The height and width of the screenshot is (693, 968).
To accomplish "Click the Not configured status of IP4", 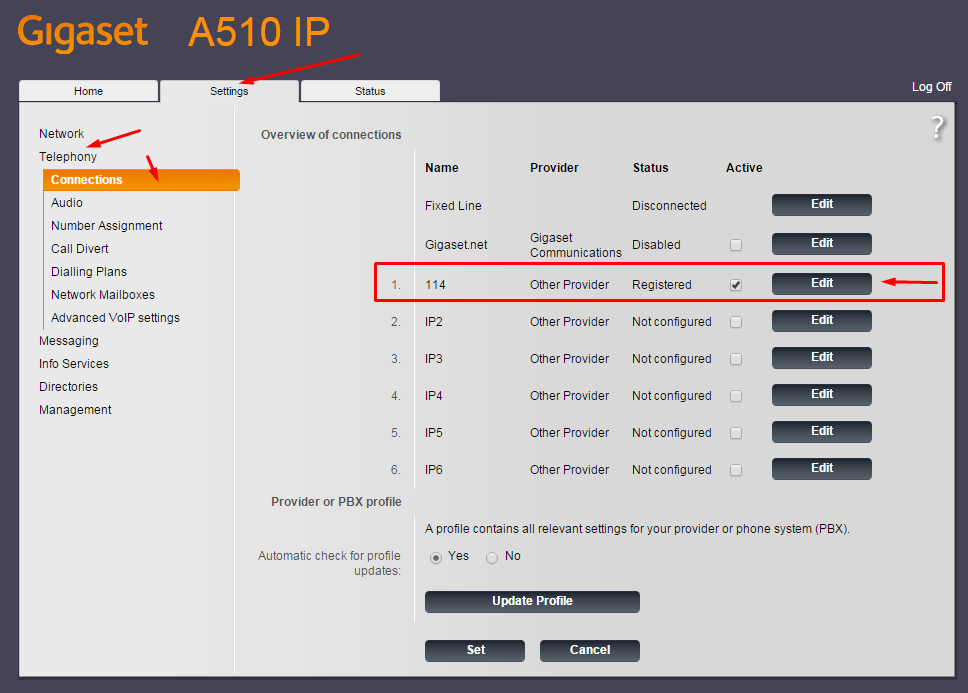I will (x=672, y=396).
